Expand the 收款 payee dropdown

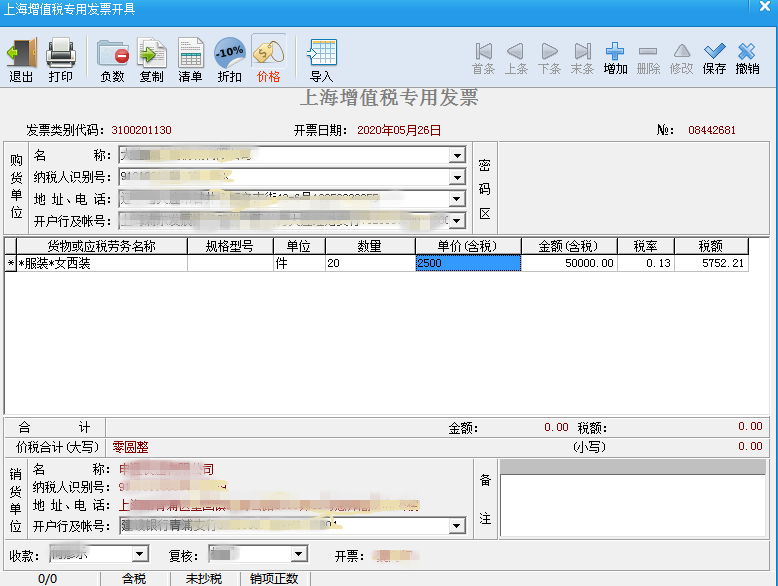click(x=140, y=554)
